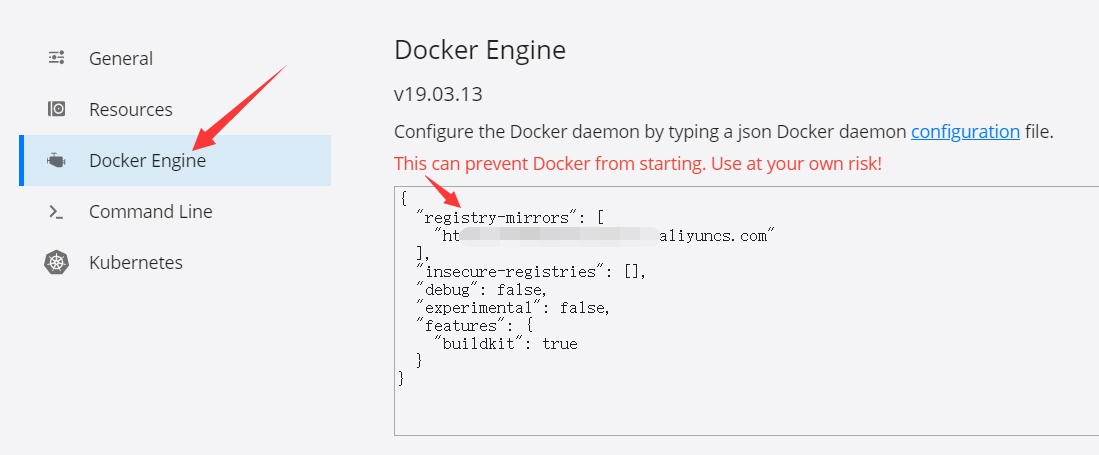
Task: Open the Kubernetes settings page
Action: 135,263
